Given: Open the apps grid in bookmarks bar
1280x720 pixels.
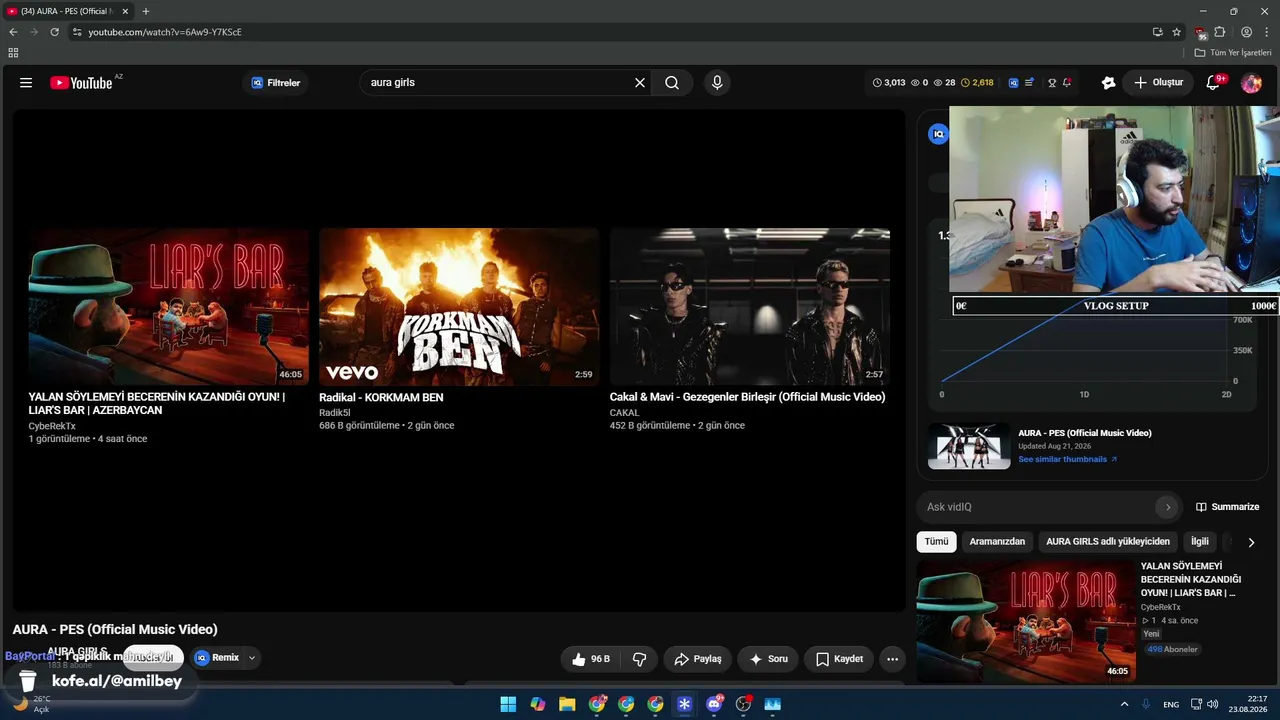Looking at the screenshot, I should pyautogui.click(x=13, y=53).
